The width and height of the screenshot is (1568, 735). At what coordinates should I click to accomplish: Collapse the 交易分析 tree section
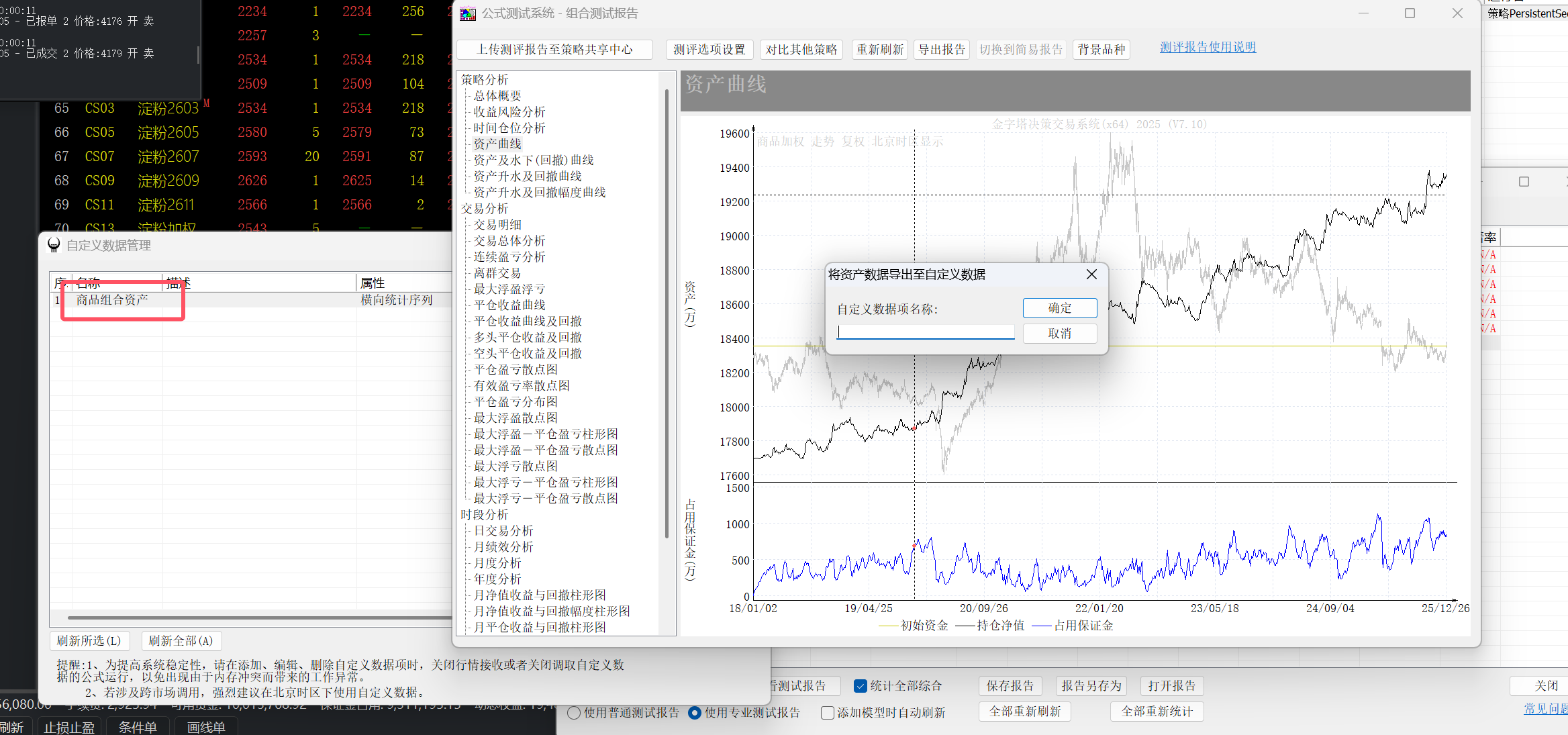(x=485, y=209)
